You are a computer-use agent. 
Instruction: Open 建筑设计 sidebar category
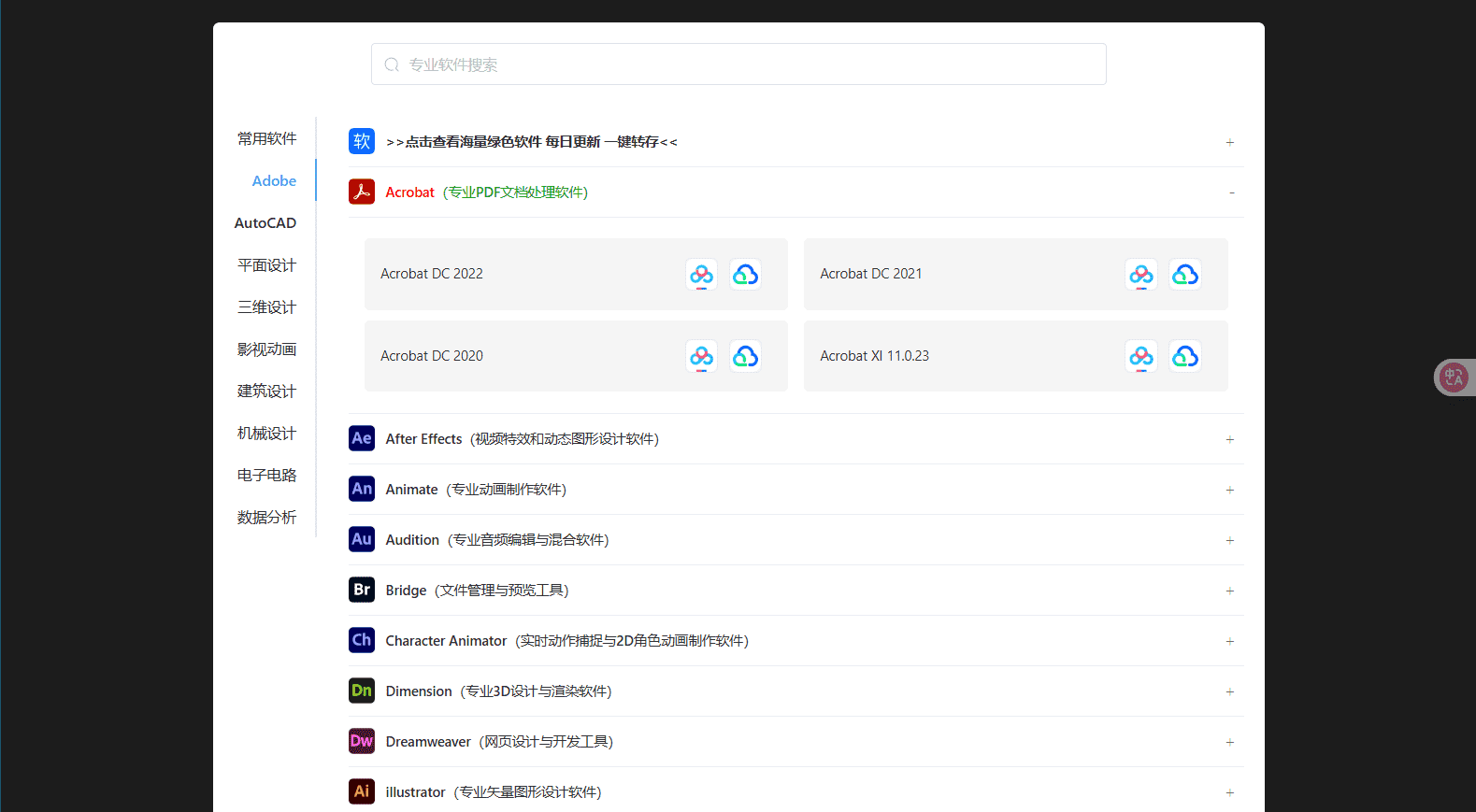(266, 391)
